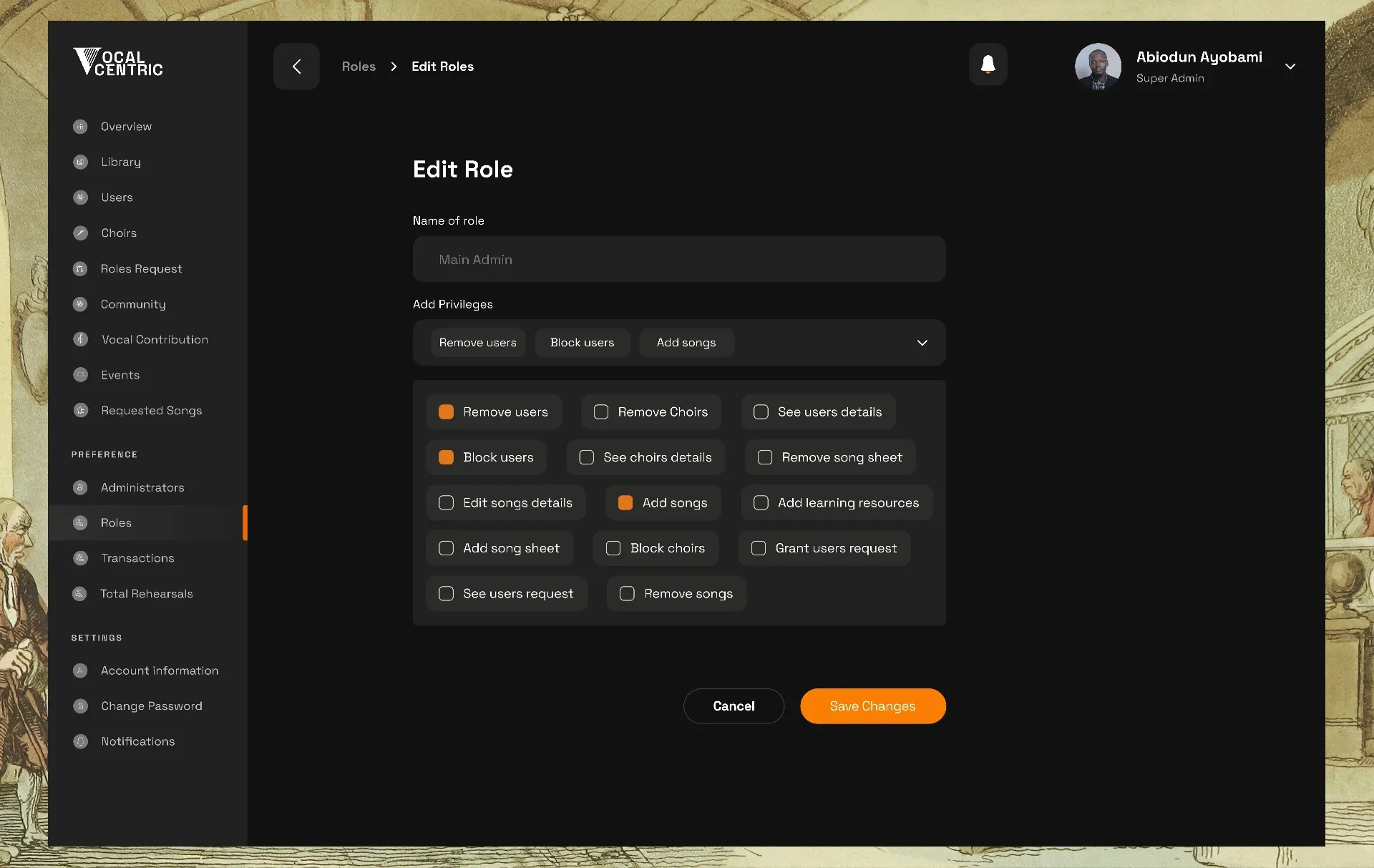Click the Block users privilege tag
The image size is (1374, 868).
click(582, 343)
